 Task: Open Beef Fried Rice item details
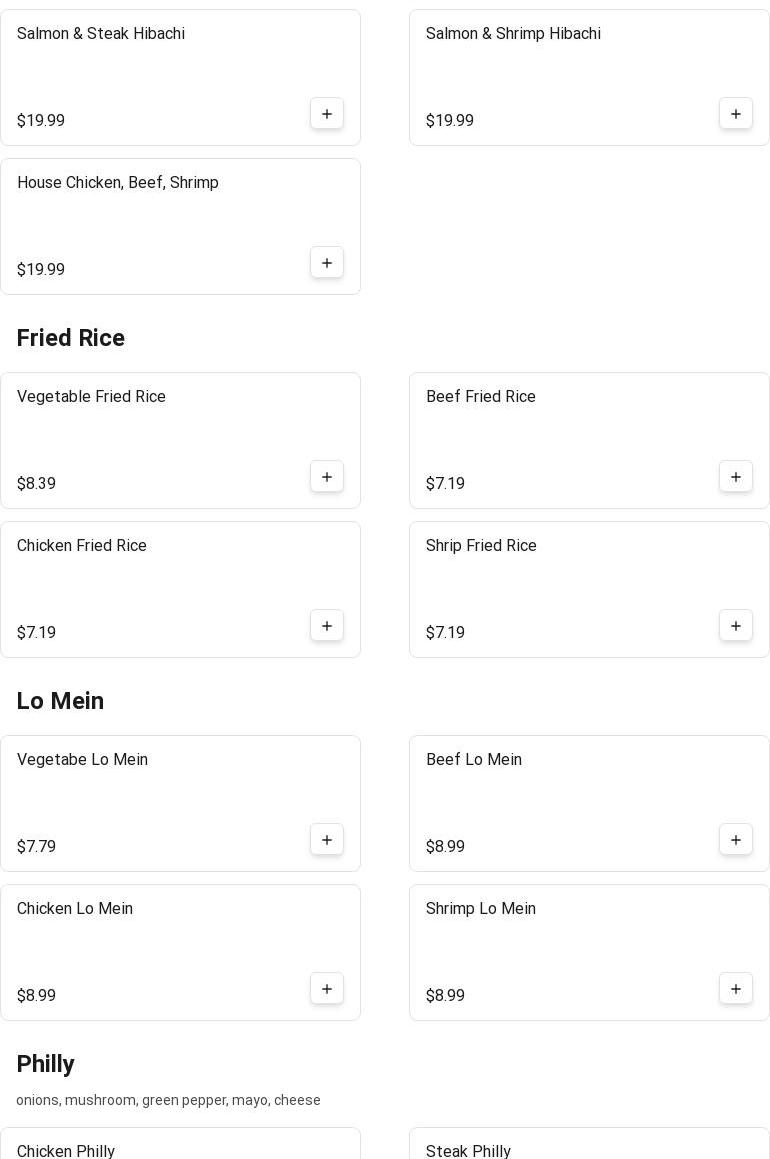481,397
